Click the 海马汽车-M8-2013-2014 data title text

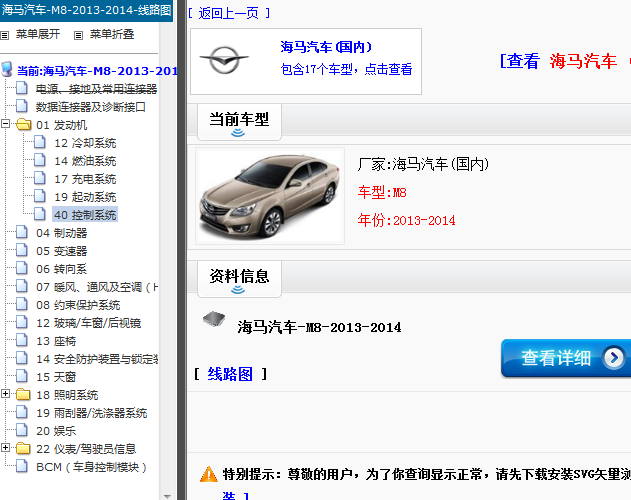coord(319,327)
